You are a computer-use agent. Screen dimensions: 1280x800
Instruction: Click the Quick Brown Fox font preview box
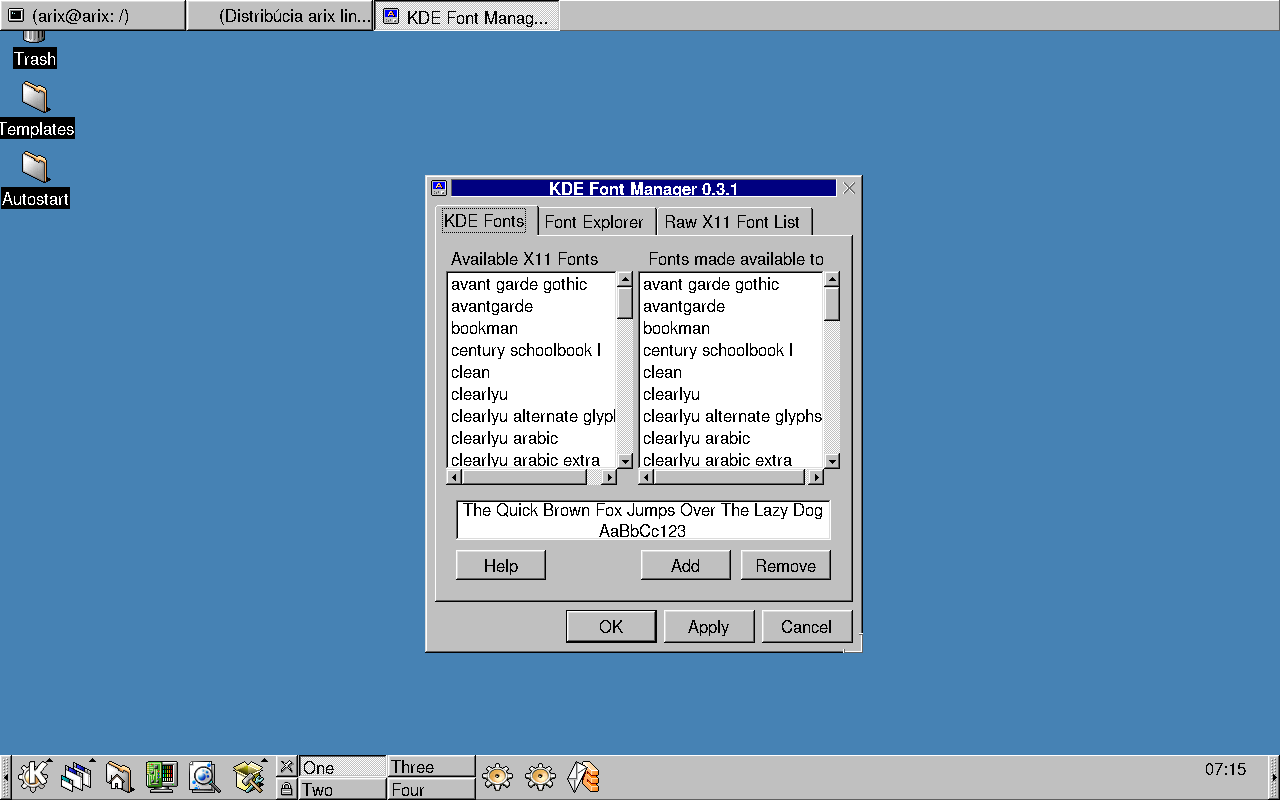[643, 520]
